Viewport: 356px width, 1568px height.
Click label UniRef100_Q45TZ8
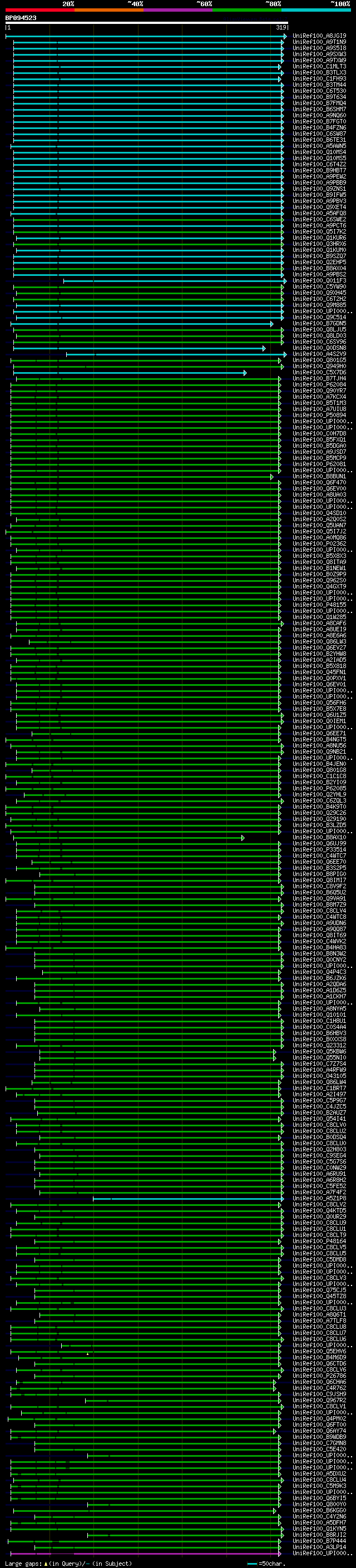coord(319,1296)
